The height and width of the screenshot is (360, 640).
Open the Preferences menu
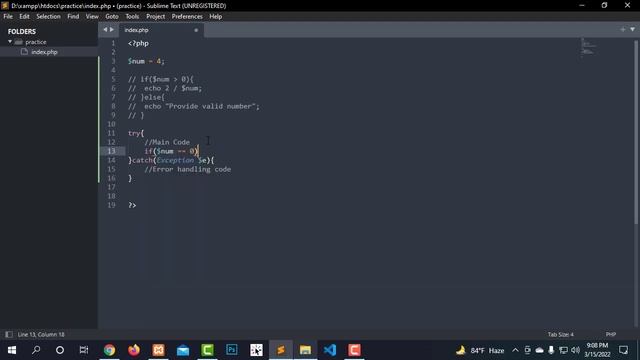pos(187,16)
